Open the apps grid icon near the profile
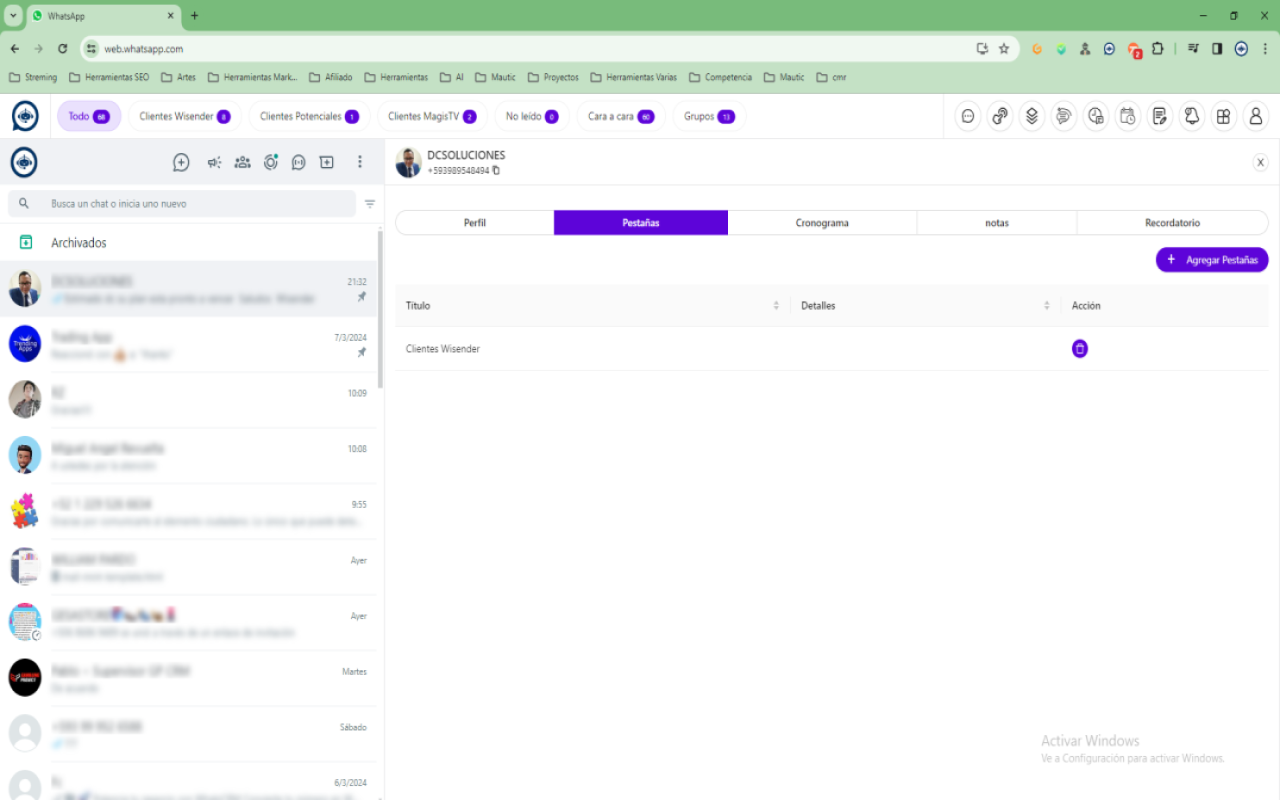The width and height of the screenshot is (1280, 800). 1223,116
